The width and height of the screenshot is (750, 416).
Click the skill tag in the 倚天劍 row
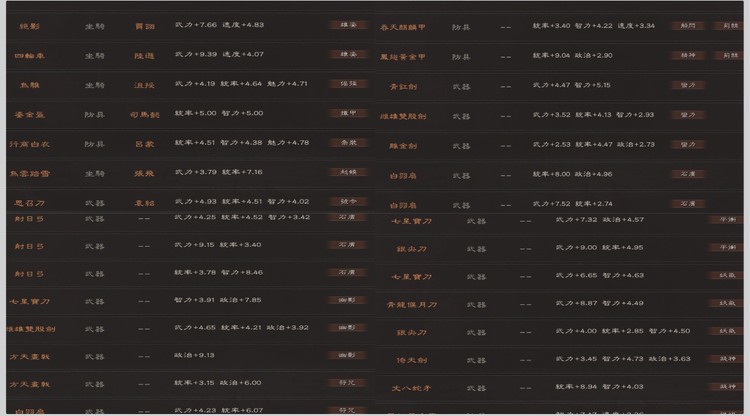pyautogui.click(x=726, y=359)
